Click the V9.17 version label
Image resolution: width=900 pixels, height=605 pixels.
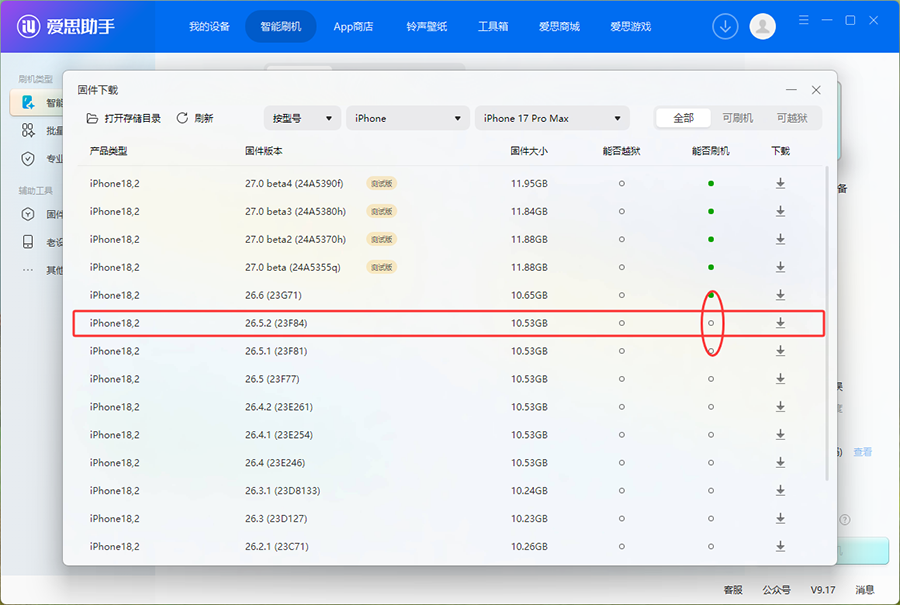(x=823, y=590)
